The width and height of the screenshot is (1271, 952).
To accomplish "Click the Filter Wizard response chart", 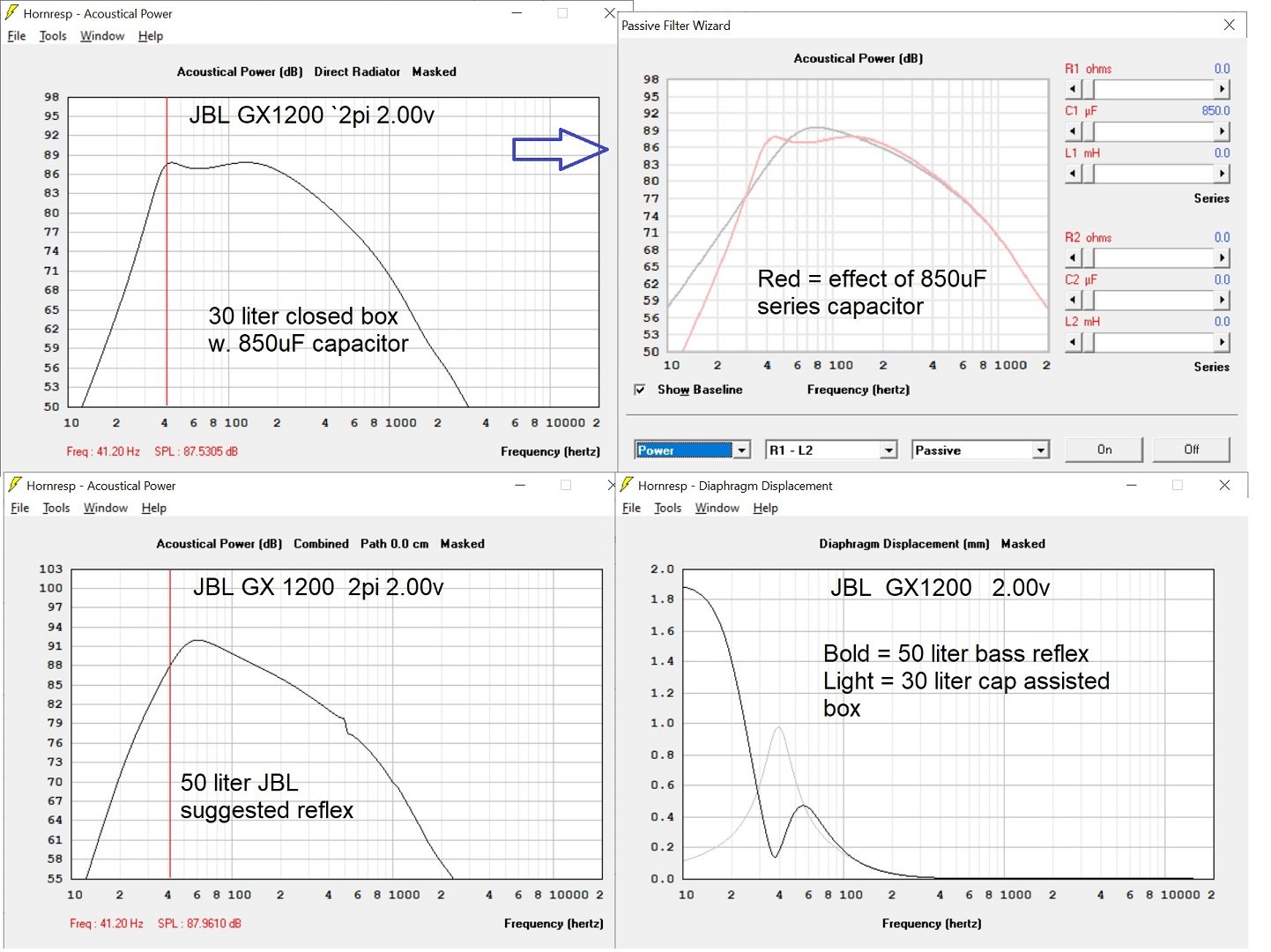I will 858,215.
